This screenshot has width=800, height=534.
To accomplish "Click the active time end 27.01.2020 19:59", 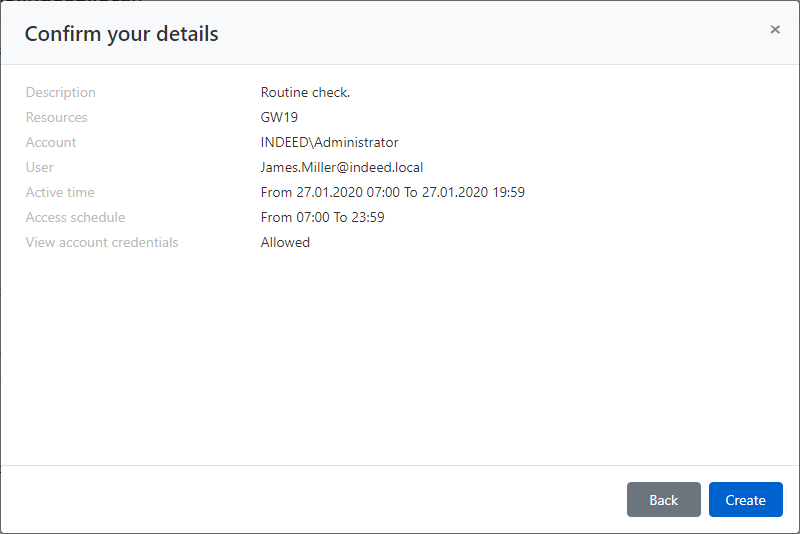I will (x=473, y=192).
